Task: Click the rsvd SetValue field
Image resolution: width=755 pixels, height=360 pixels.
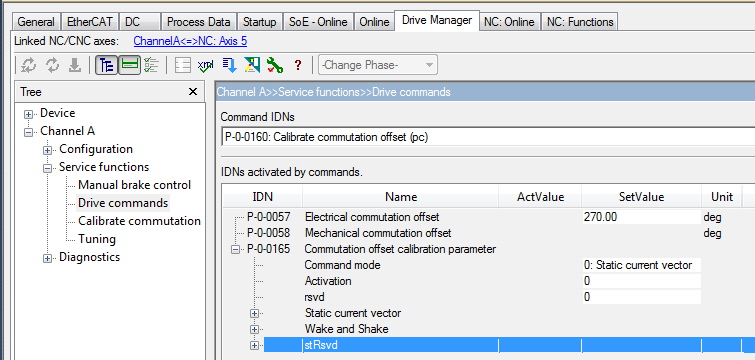Action: pos(641,297)
